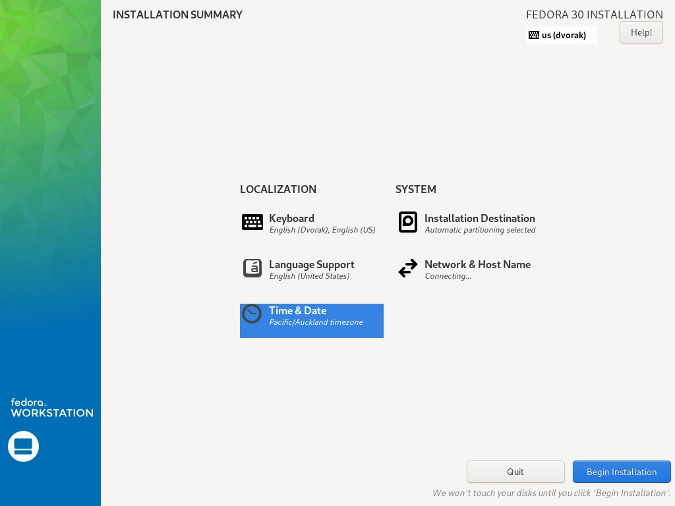Open Installation Destination label
675x506 pixels.
(x=480, y=218)
